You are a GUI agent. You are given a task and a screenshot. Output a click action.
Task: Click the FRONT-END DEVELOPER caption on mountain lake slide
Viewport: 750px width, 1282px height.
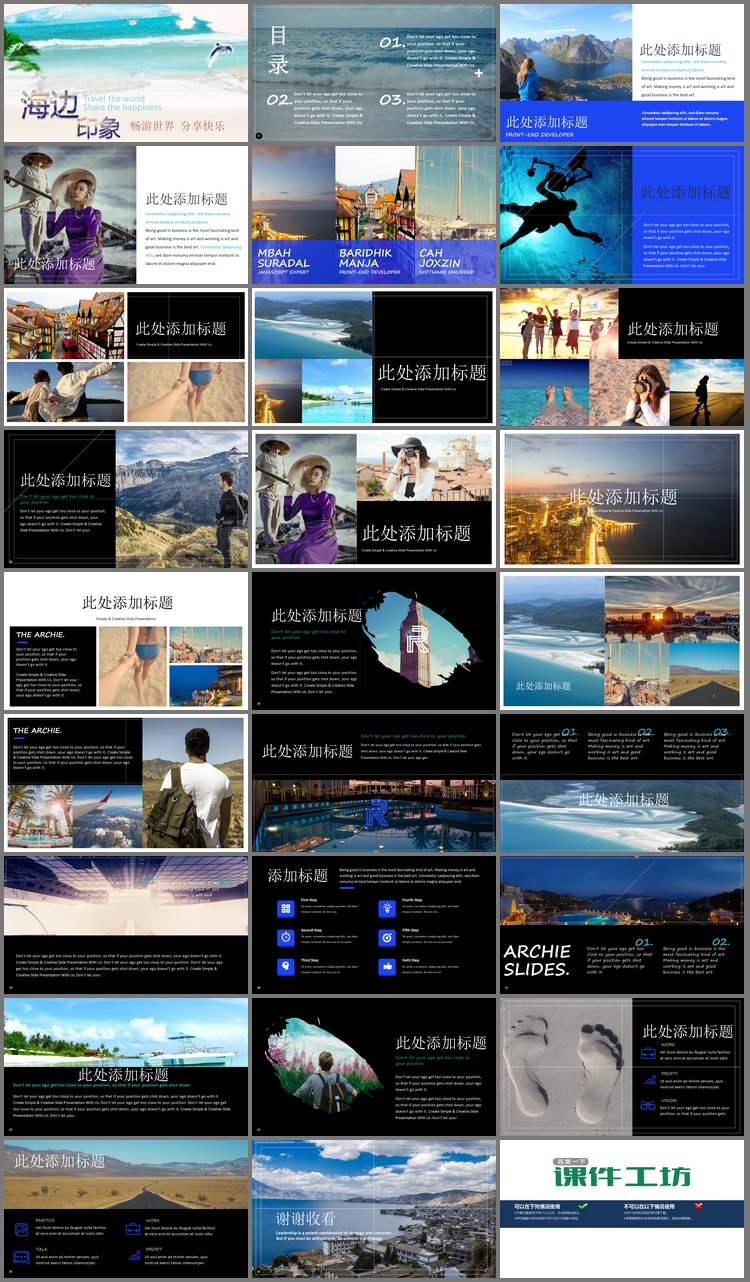tap(538, 134)
